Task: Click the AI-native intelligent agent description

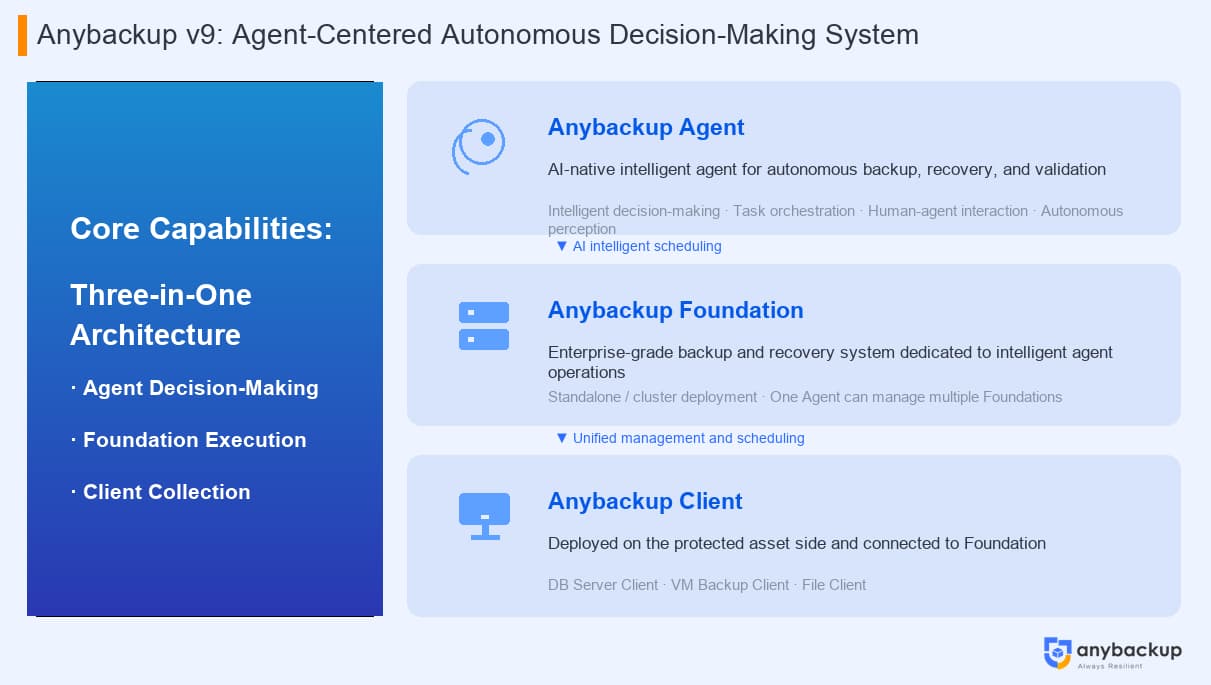Action: click(827, 169)
